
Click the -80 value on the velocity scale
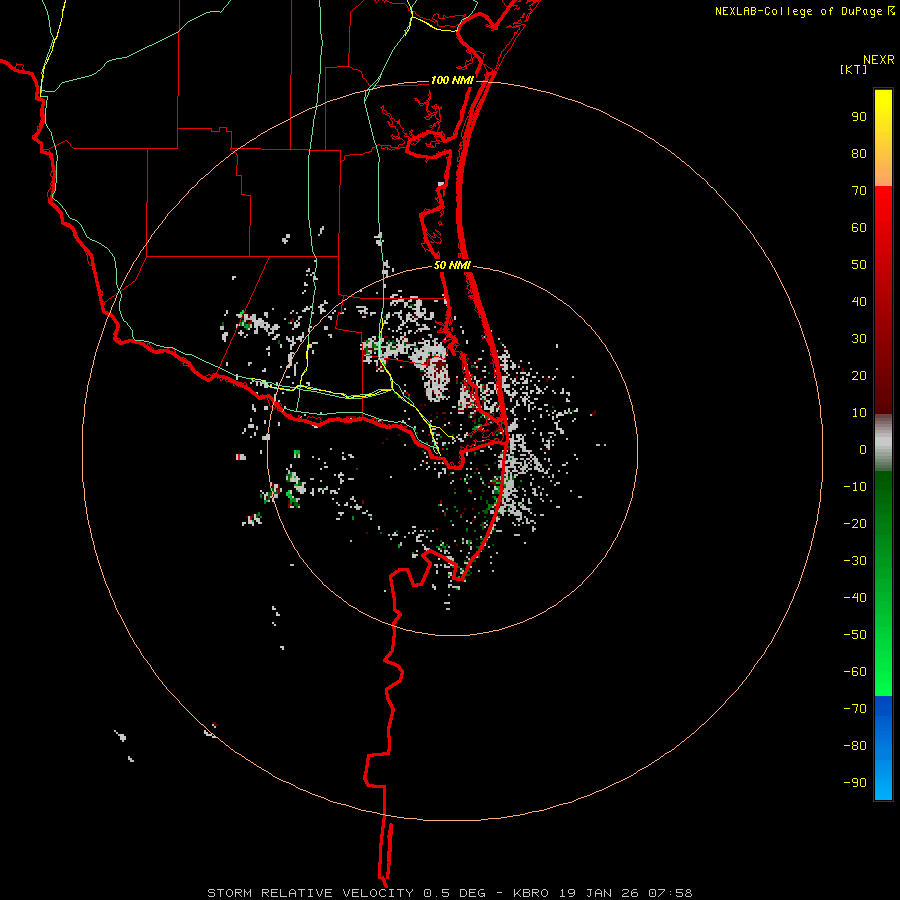coord(855,746)
